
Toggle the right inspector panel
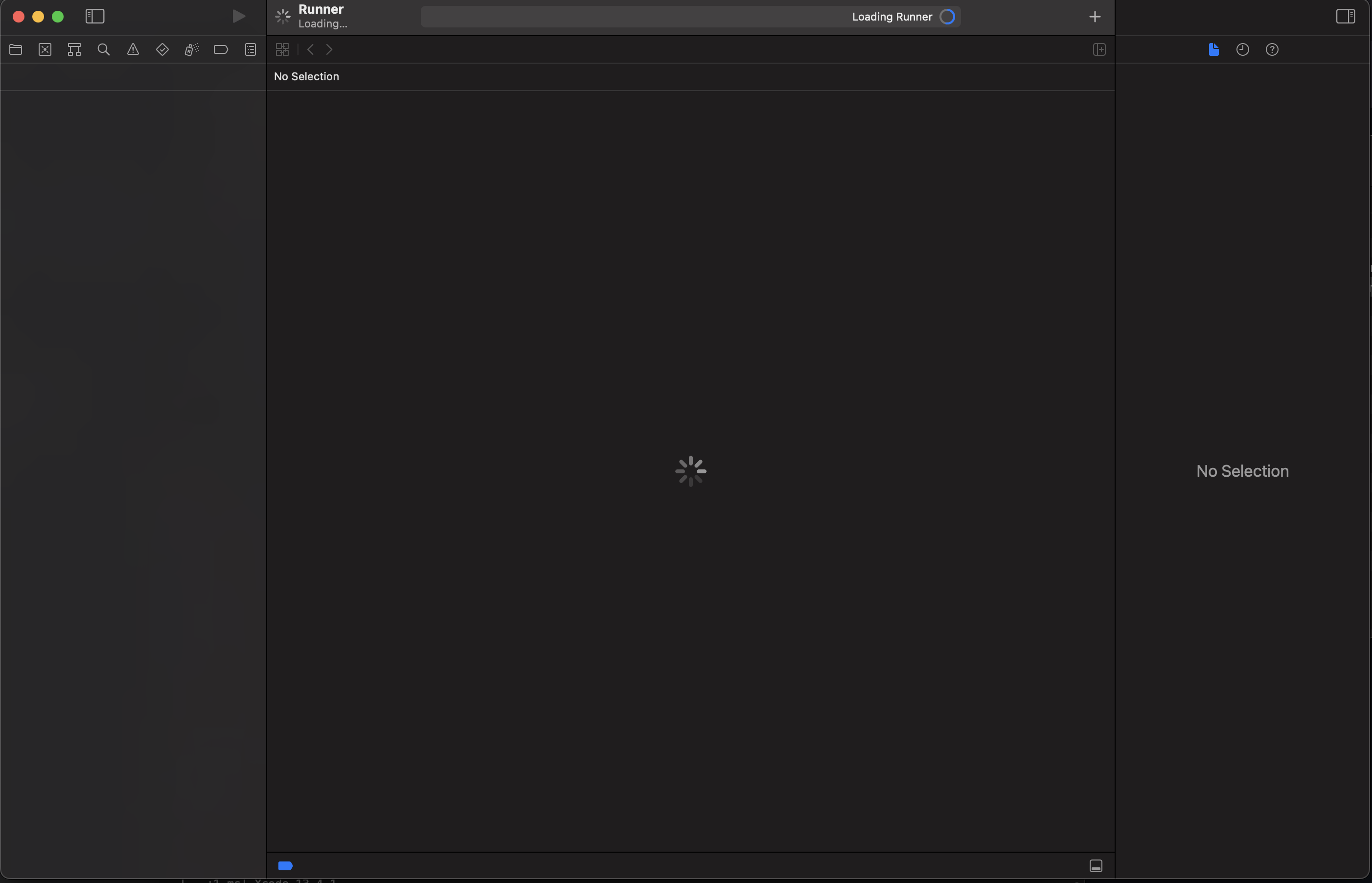(1345, 16)
